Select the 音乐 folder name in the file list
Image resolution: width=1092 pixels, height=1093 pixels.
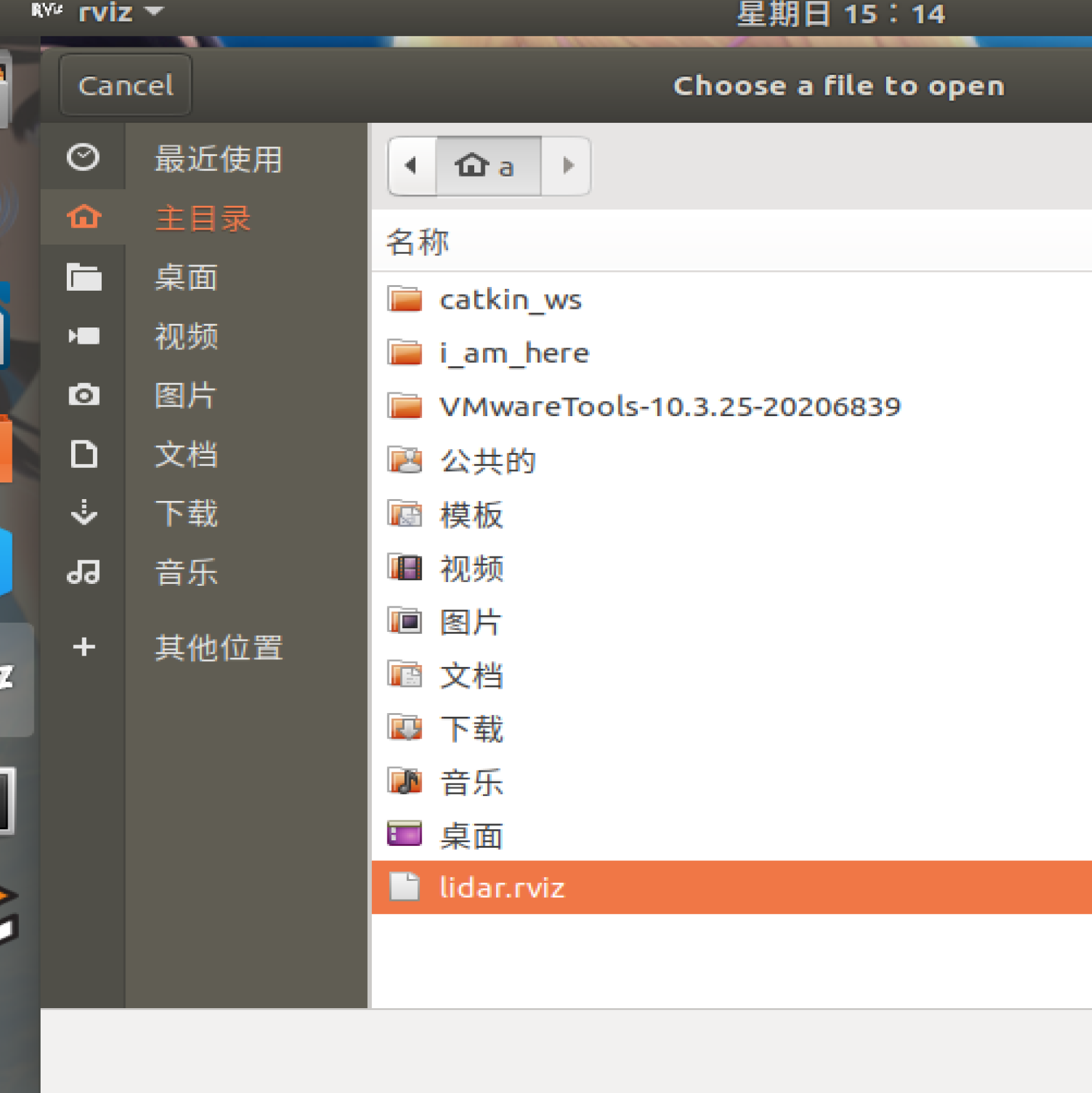click(471, 782)
